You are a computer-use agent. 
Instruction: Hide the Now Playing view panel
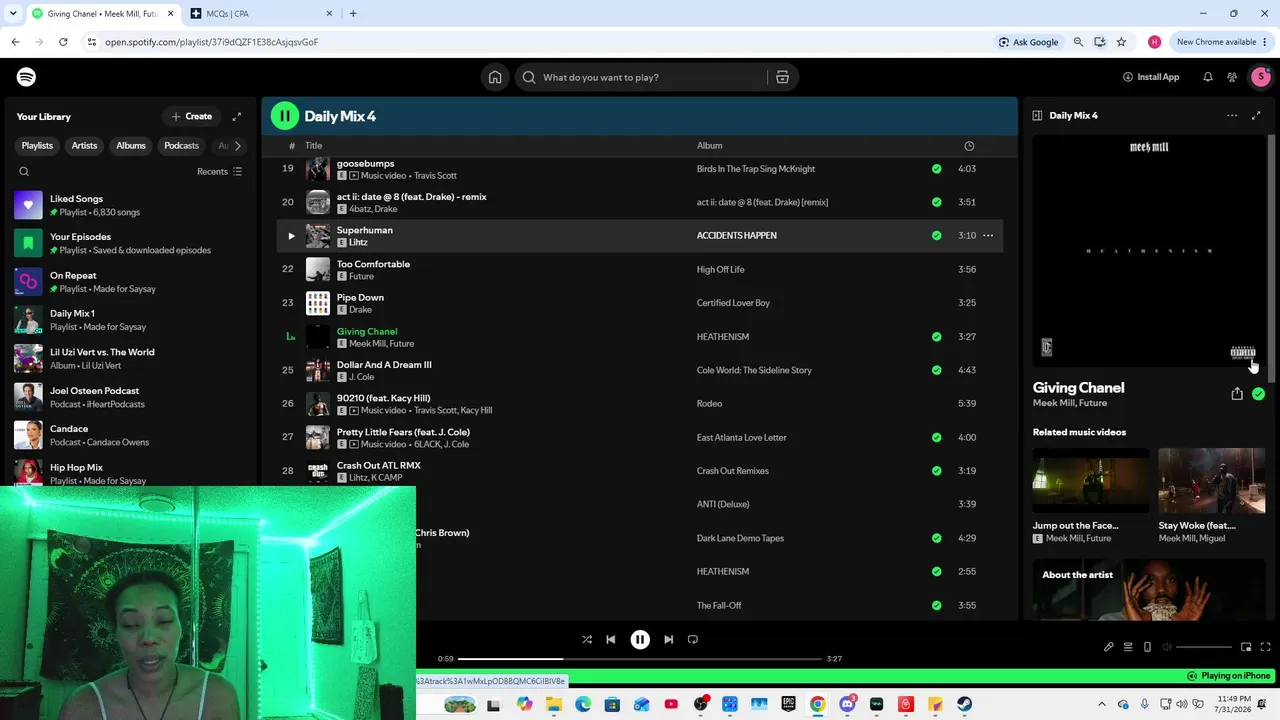1037,115
